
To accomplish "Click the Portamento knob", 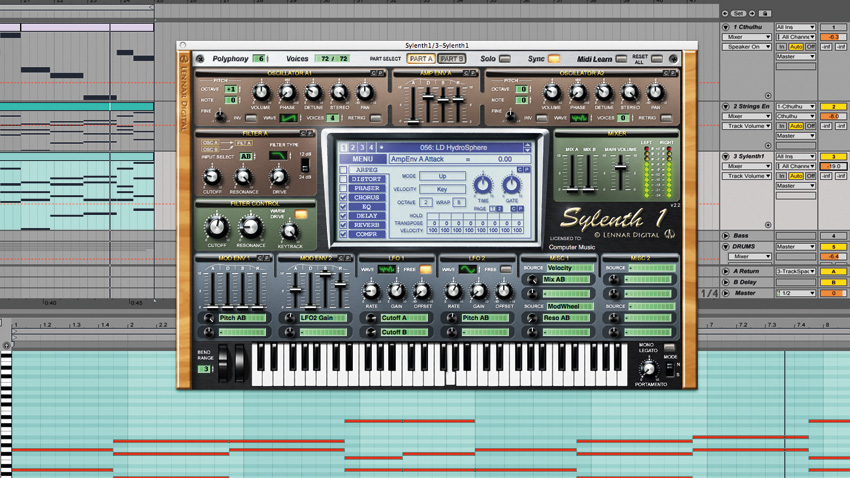I will click(x=648, y=370).
